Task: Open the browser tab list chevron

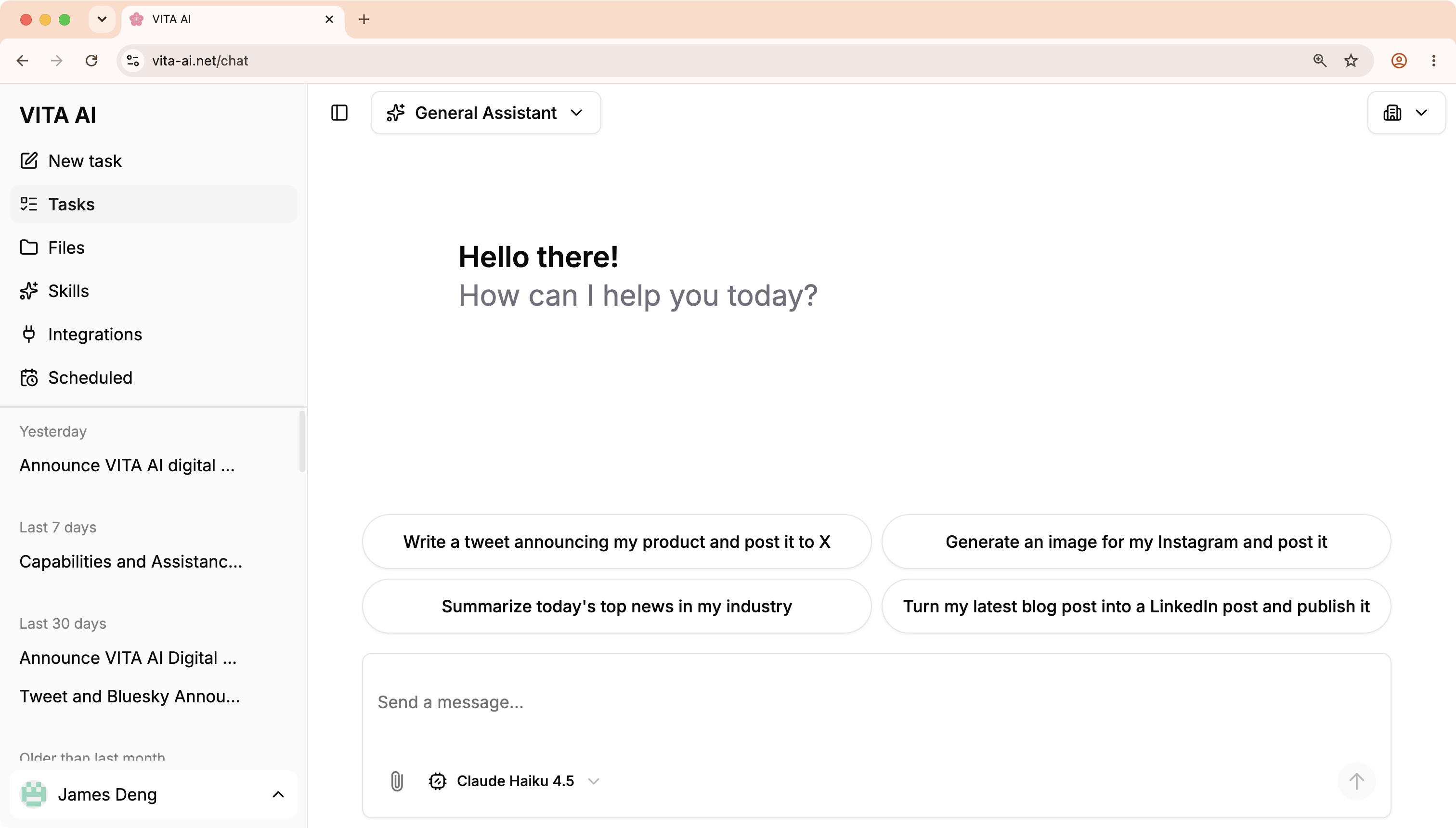Action: [x=102, y=19]
